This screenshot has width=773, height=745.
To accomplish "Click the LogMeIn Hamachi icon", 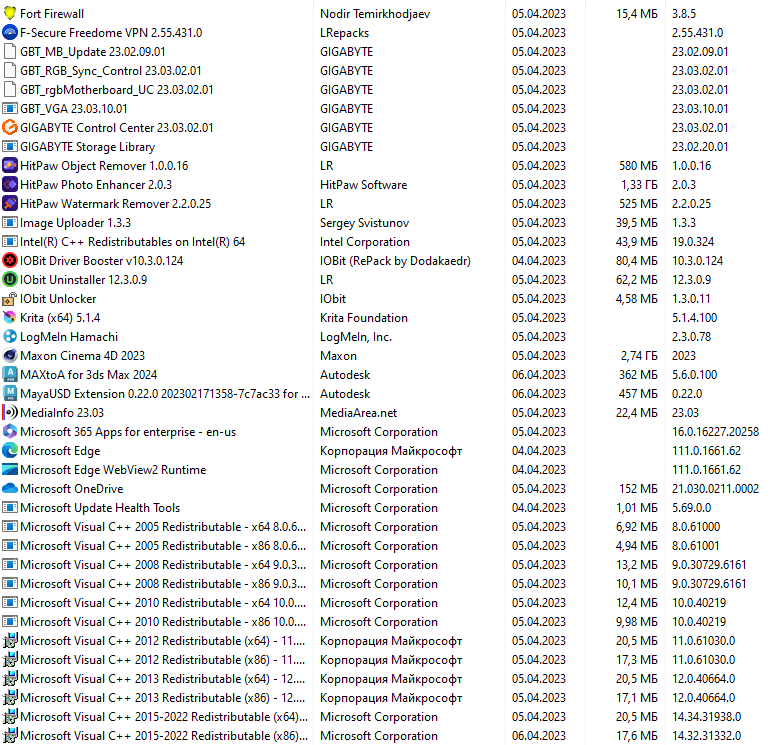I will click(x=10, y=337).
